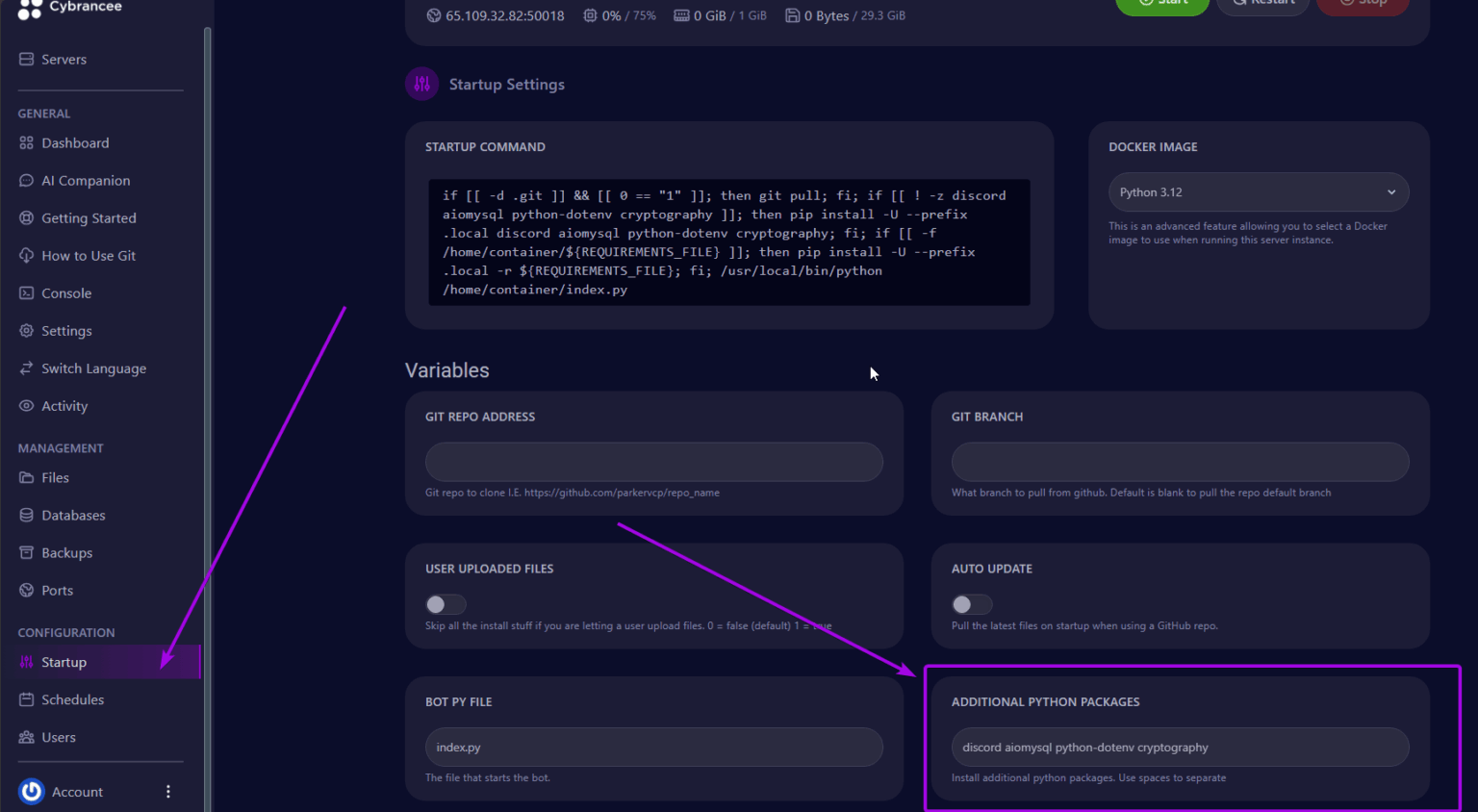This screenshot has width=1478, height=812.
Task: Open the Schedules section
Action: click(x=26, y=699)
